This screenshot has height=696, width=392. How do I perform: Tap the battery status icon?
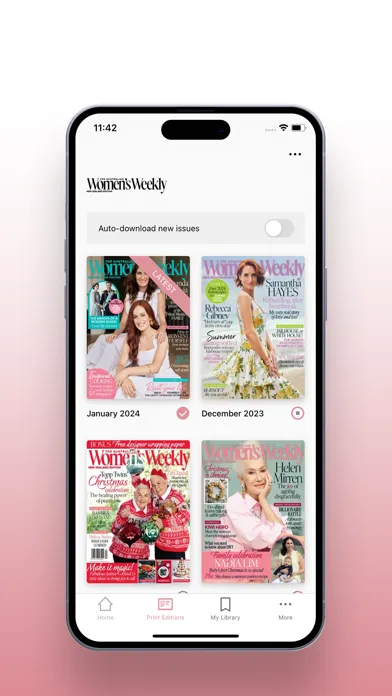pyautogui.click(x=298, y=128)
